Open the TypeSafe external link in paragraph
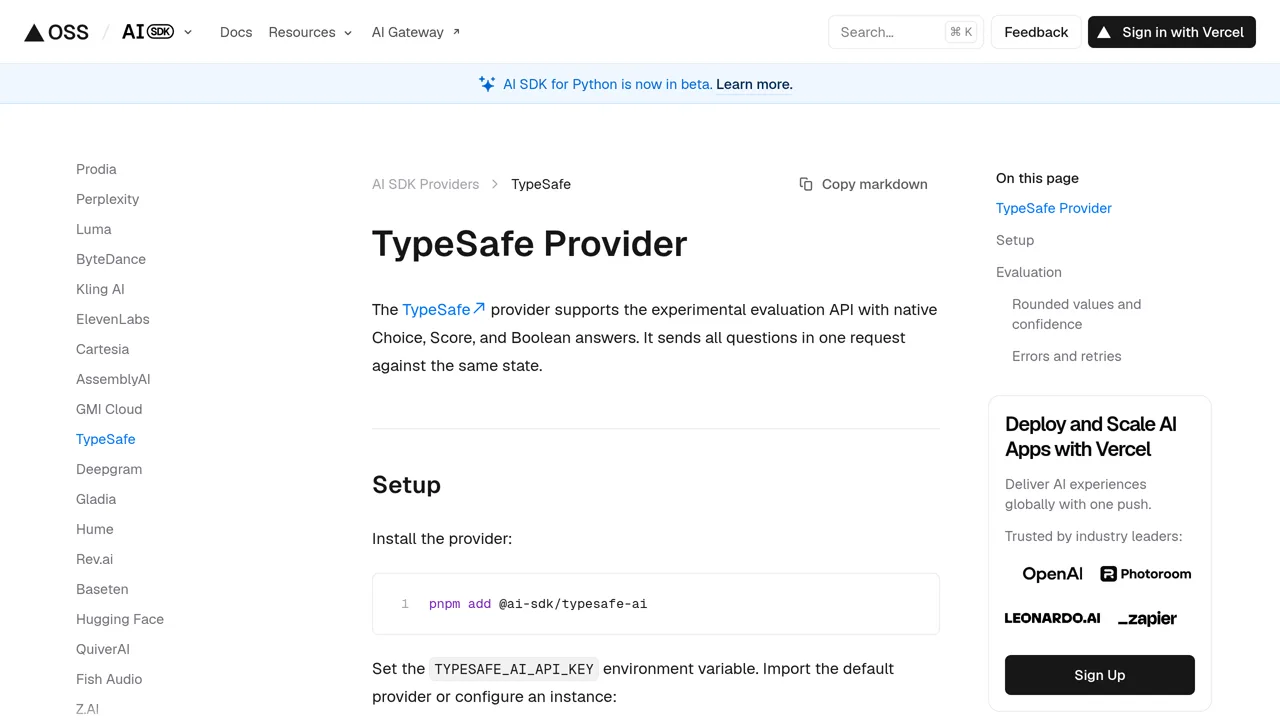1280x720 pixels. coord(444,309)
